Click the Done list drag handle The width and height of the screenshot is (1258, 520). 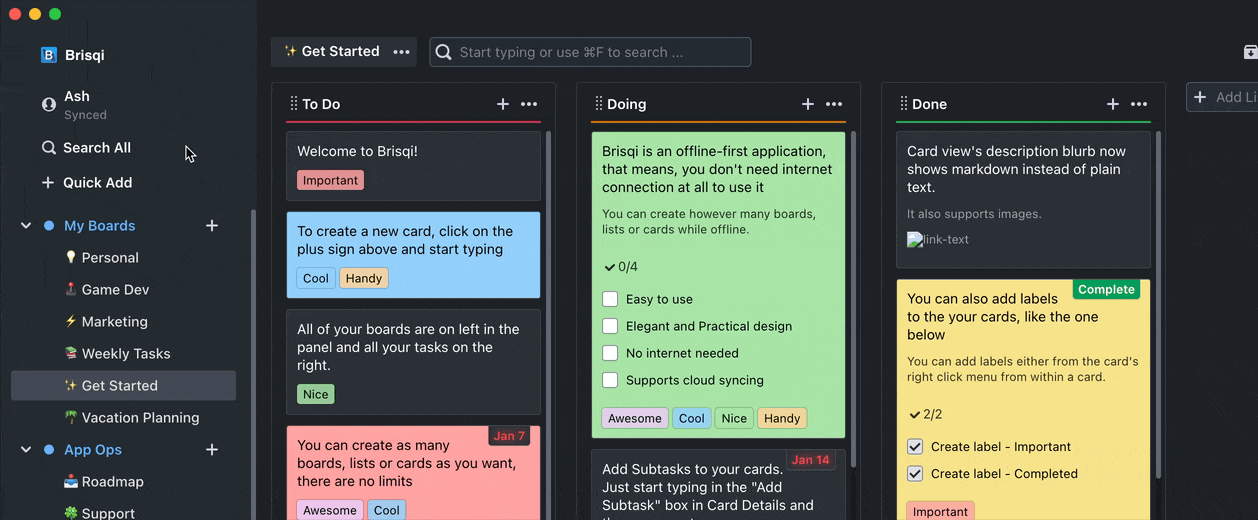coord(903,104)
